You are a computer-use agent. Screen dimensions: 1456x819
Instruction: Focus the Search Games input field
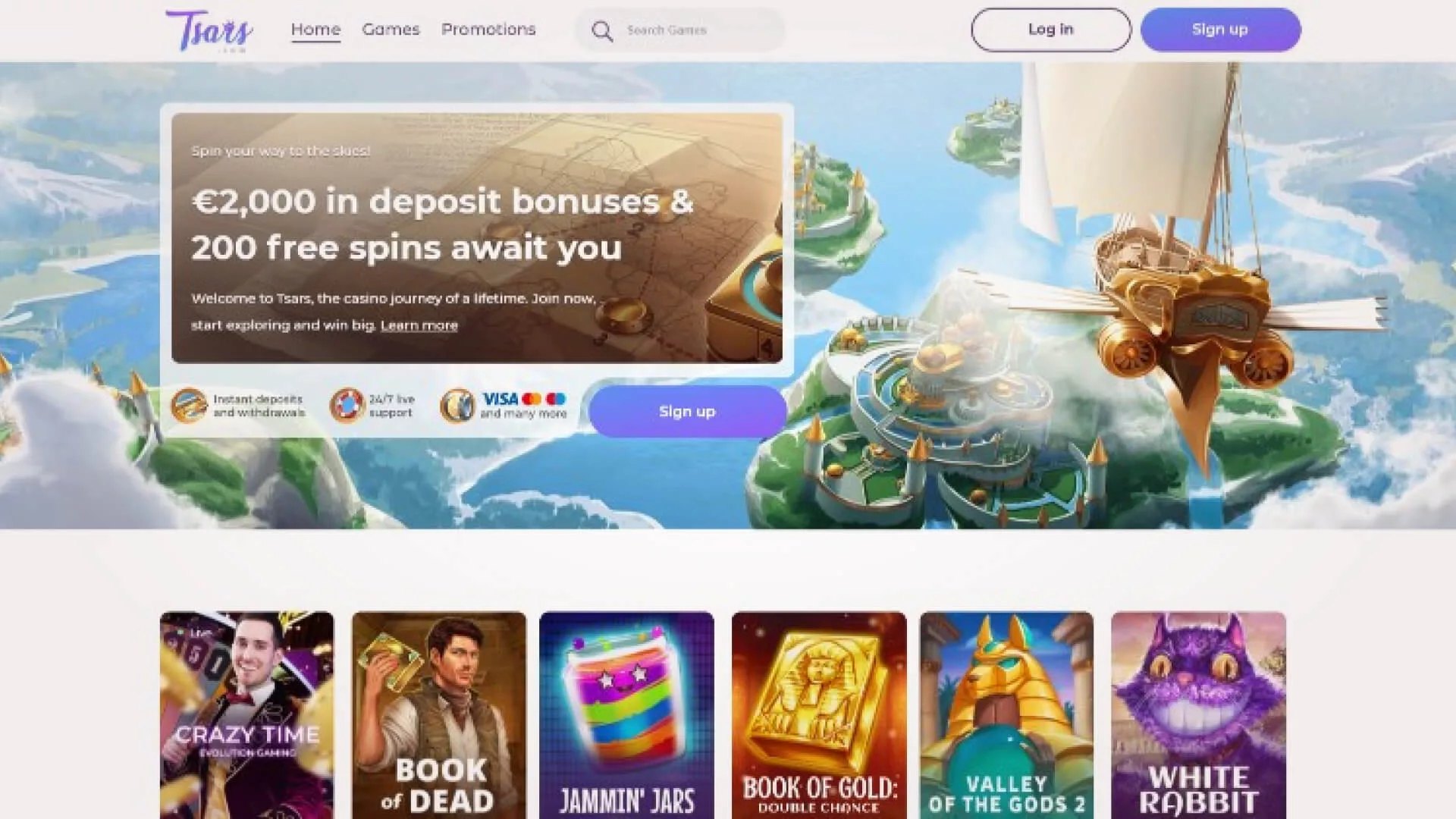click(679, 30)
